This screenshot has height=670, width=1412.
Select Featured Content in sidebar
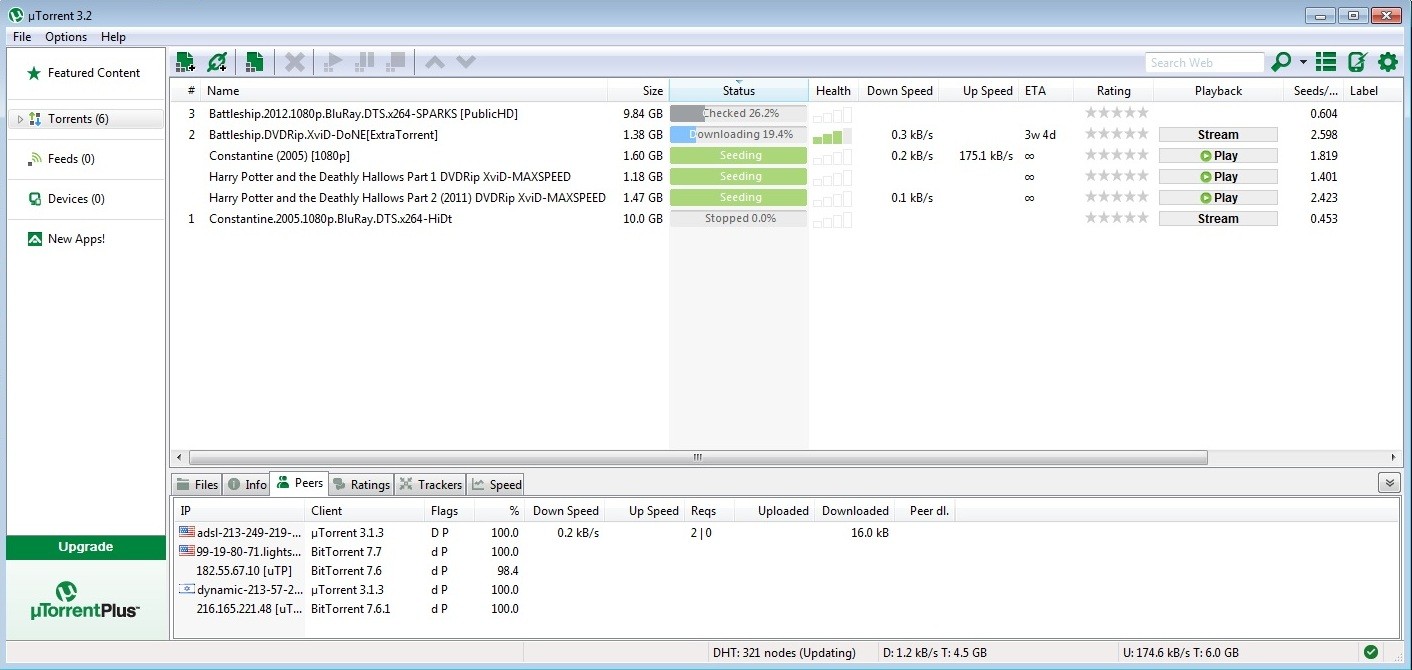(84, 73)
